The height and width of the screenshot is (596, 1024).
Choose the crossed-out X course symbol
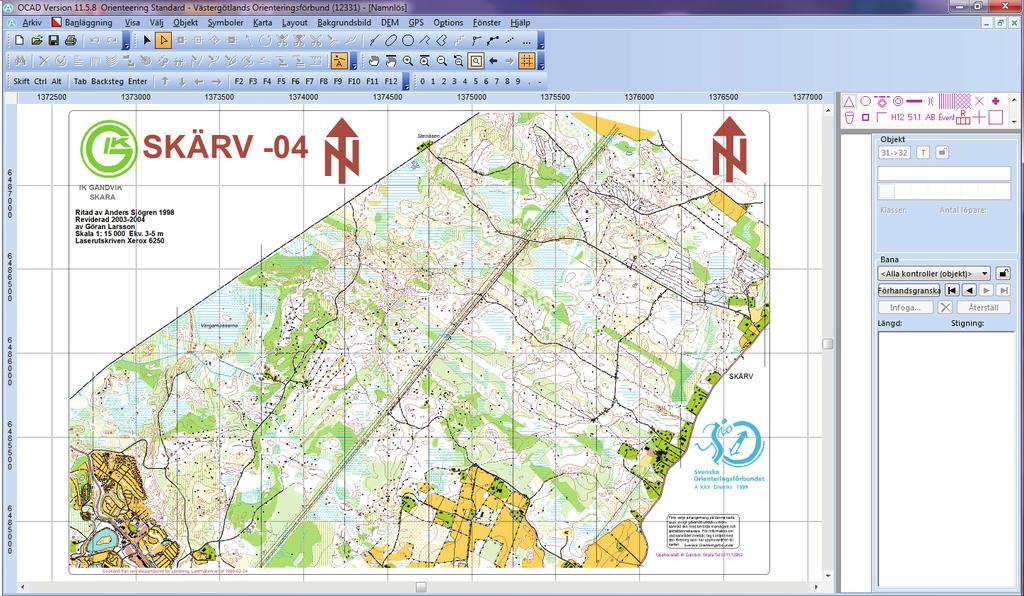[979, 101]
